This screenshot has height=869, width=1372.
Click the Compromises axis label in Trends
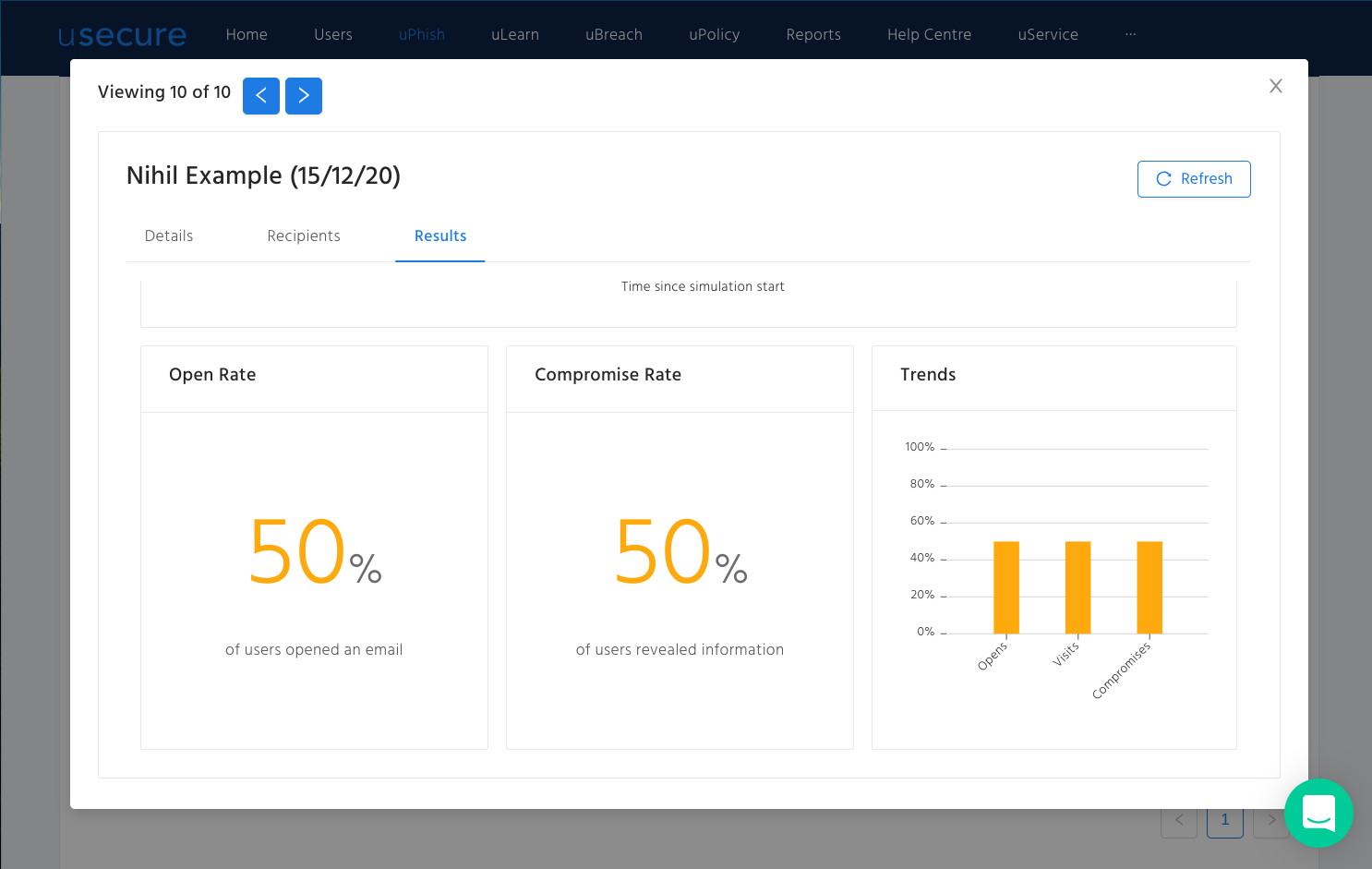coord(1122,671)
